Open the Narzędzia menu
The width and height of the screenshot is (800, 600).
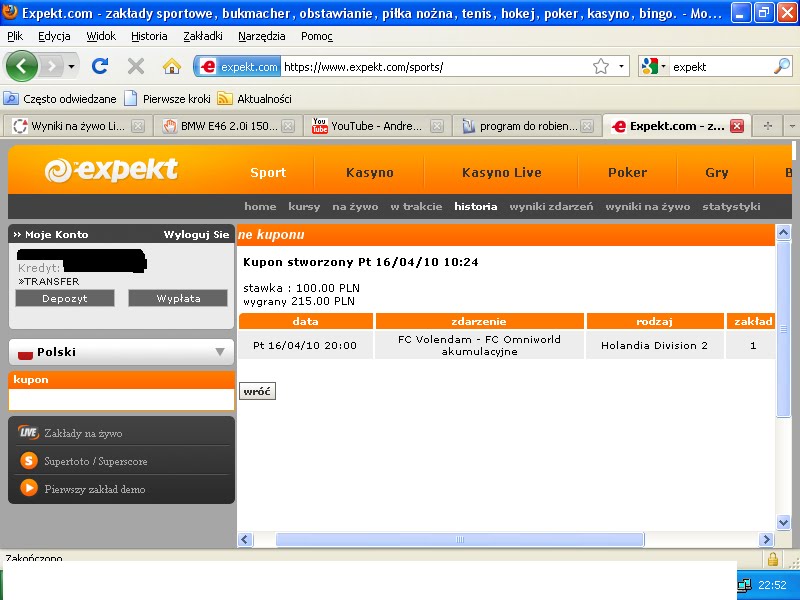coord(262,36)
